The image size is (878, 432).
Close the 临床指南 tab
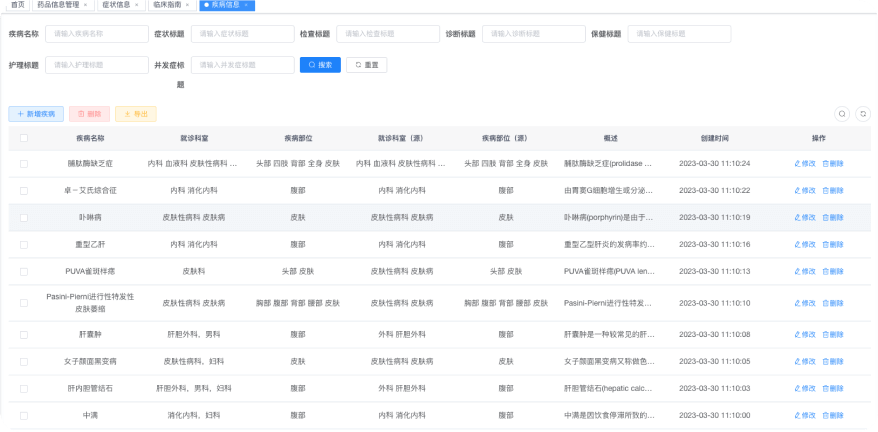coord(188,4)
